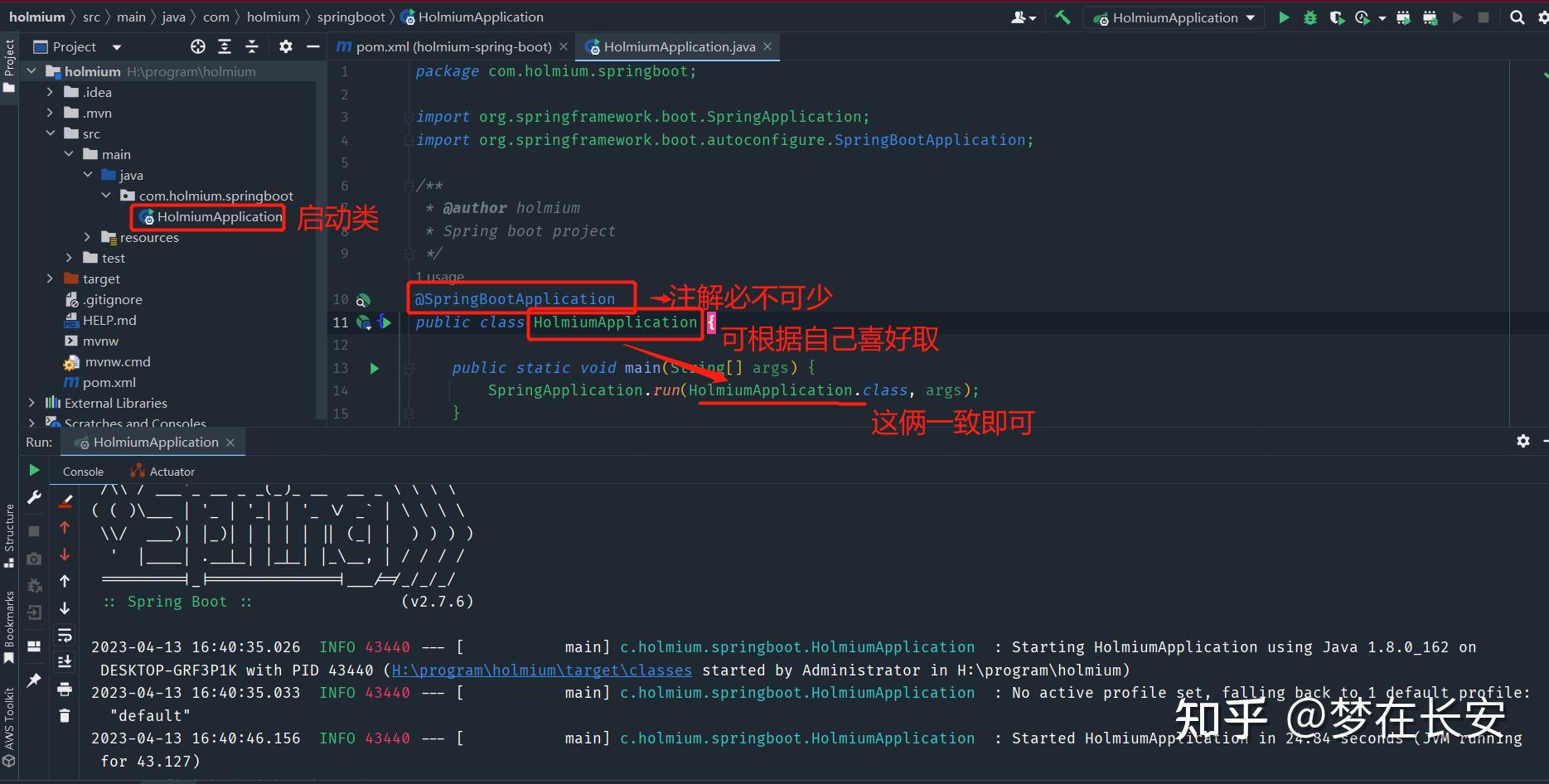Run the application with Coverage icon

1336,17
